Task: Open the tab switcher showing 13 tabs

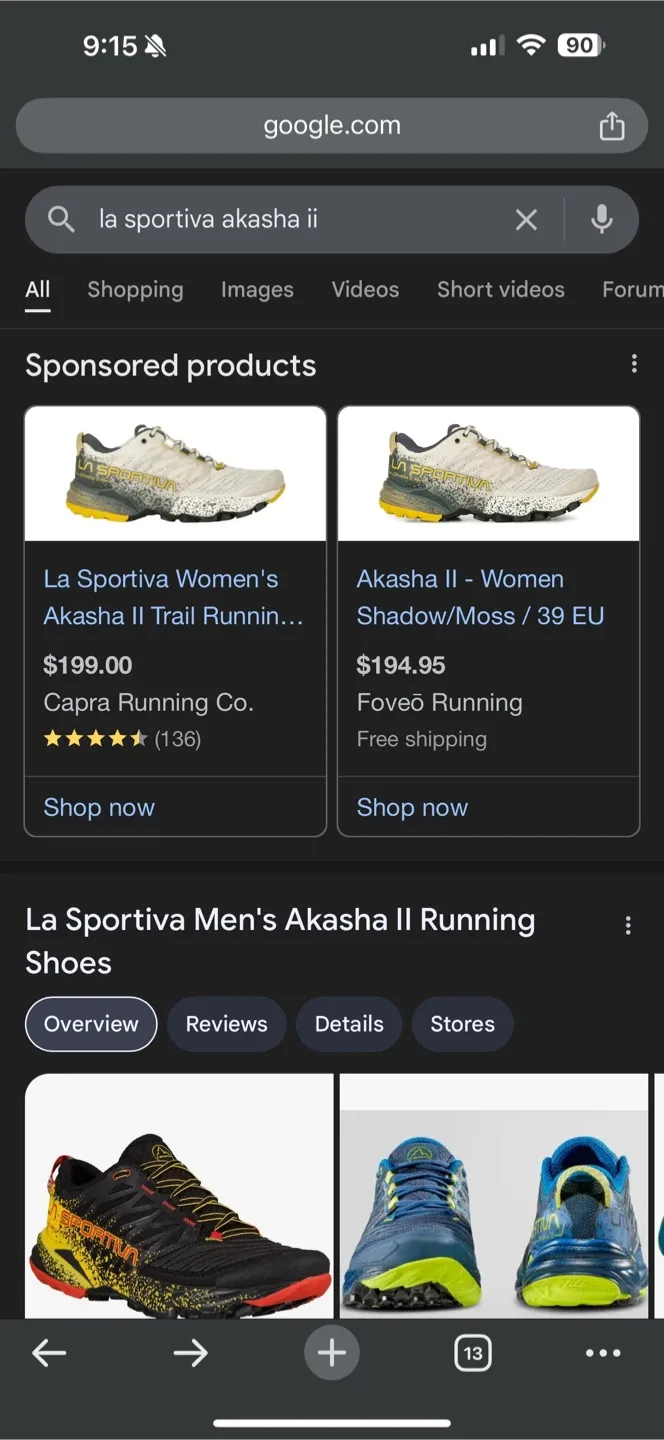Action: (472, 1352)
